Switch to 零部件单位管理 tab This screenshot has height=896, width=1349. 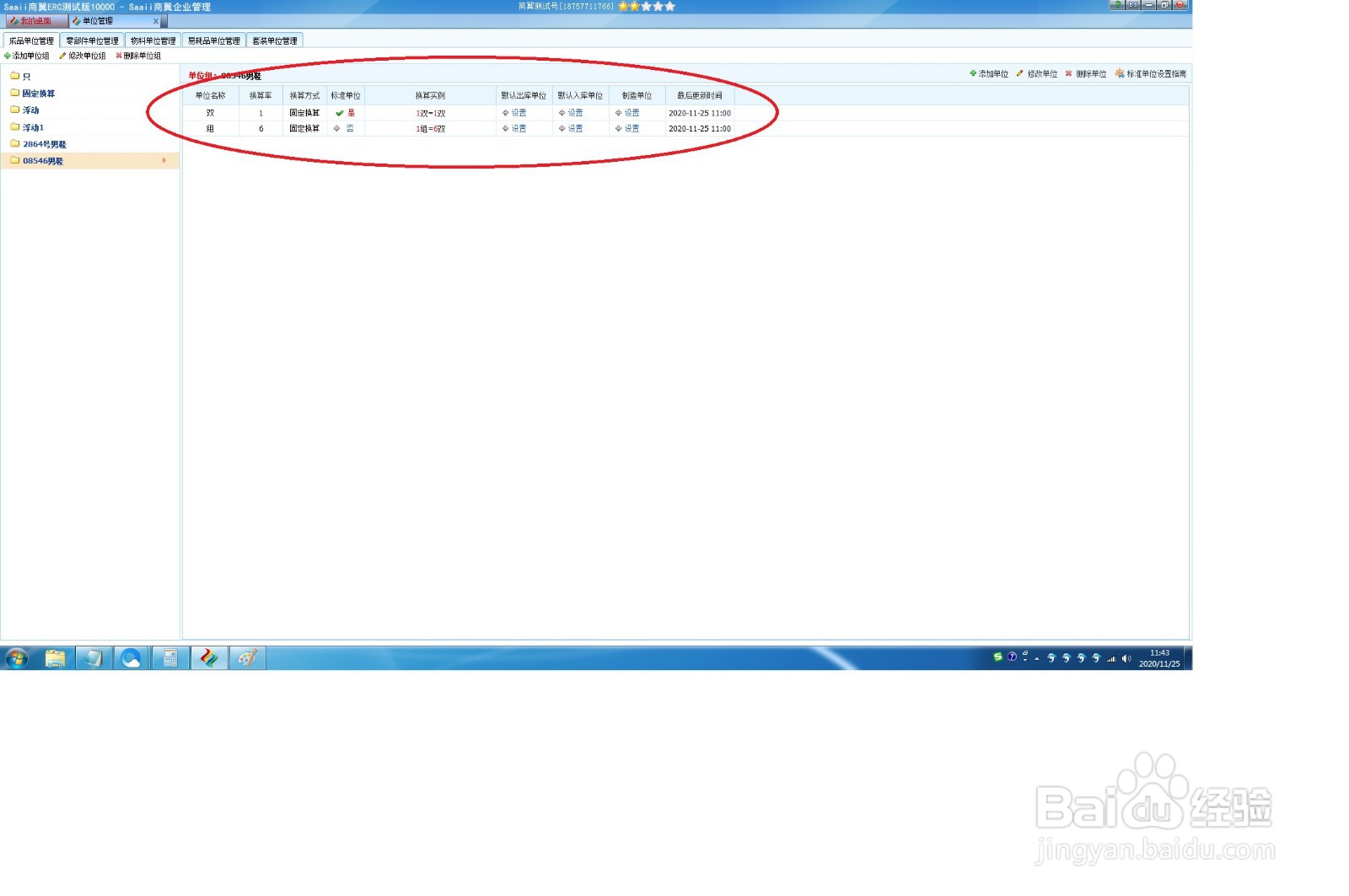(92, 40)
